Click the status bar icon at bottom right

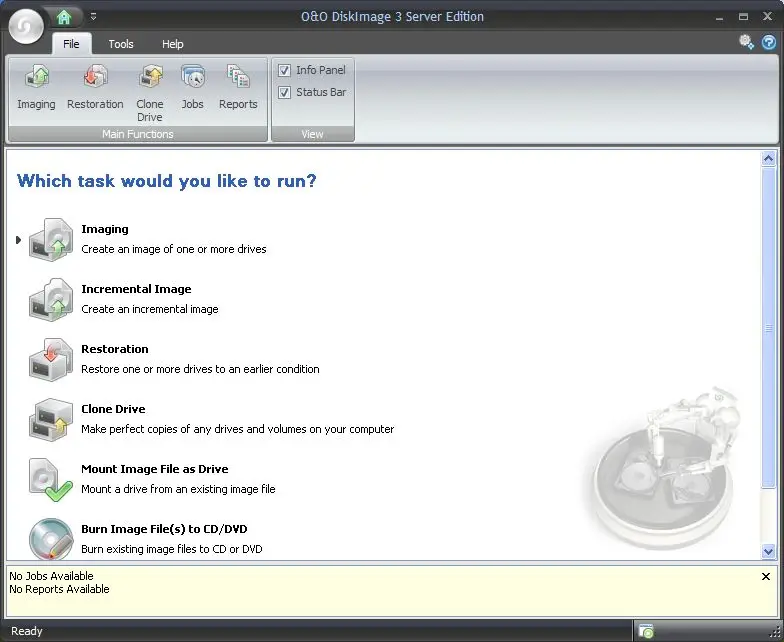pyautogui.click(x=646, y=631)
